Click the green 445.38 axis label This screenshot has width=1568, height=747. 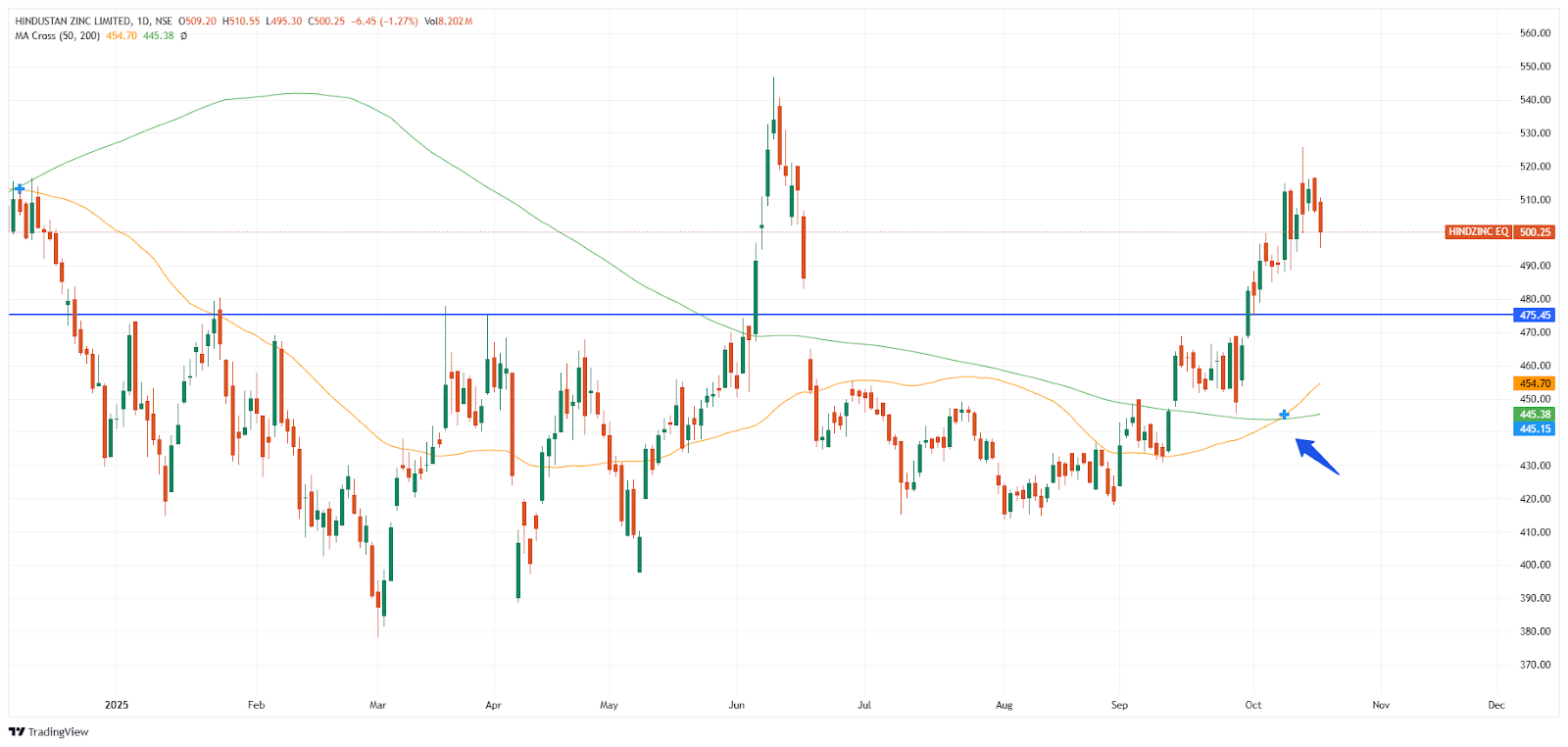[1535, 415]
